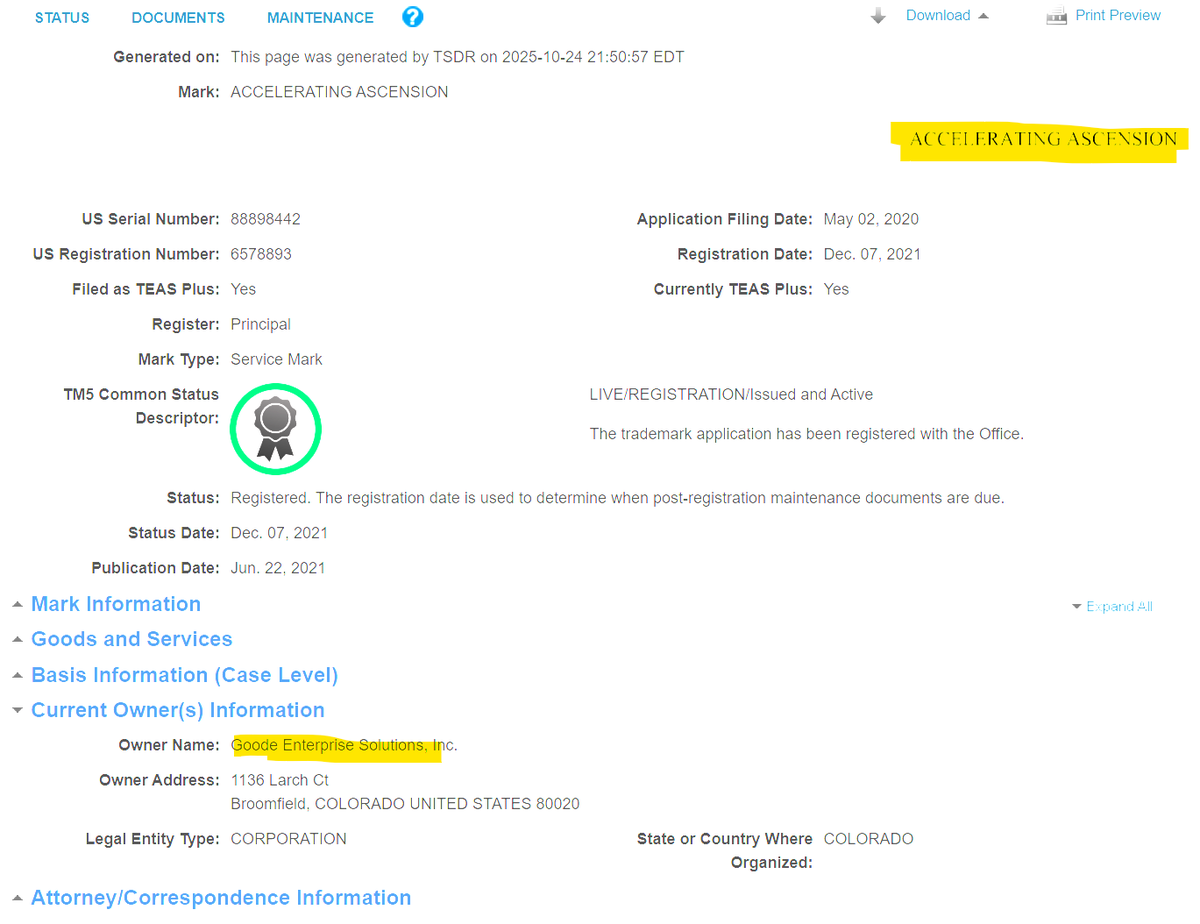Click the TSDR generated timestamp text
Image resolution: width=1200 pixels, height=924 pixels.
pyautogui.click(x=458, y=57)
